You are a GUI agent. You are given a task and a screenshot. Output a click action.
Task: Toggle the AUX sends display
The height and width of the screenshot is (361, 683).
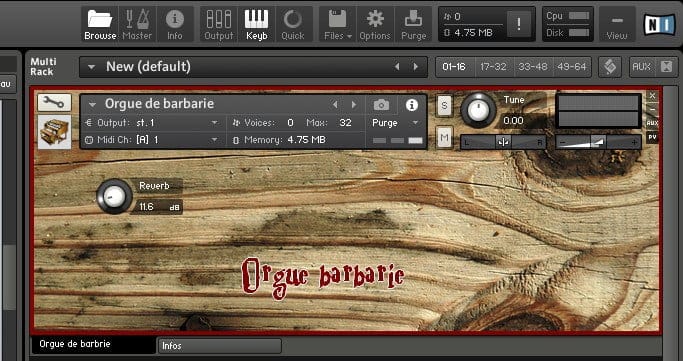tap(641, 67)
